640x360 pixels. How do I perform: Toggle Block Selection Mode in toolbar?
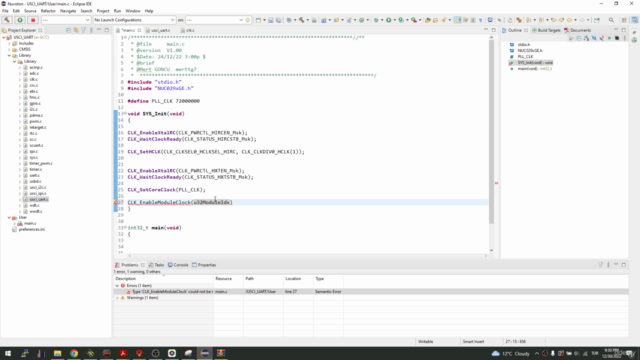point(473,20)
